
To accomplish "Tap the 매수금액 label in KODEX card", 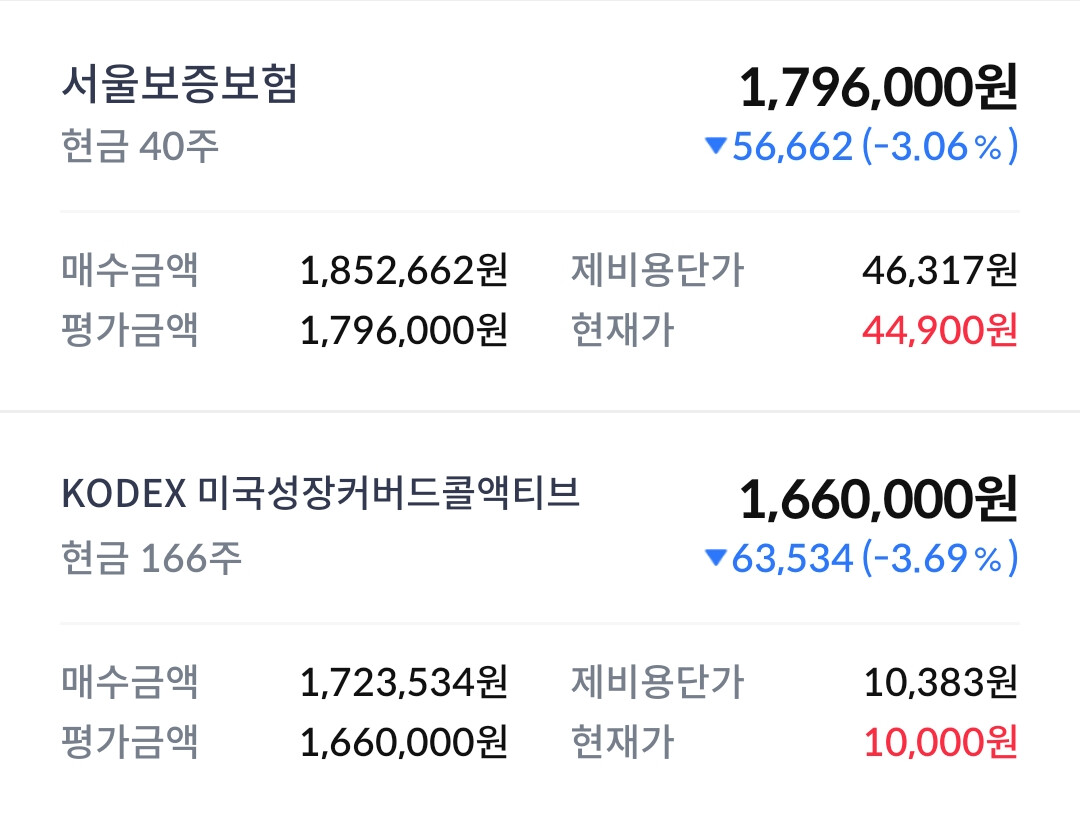I will [130, 682].
